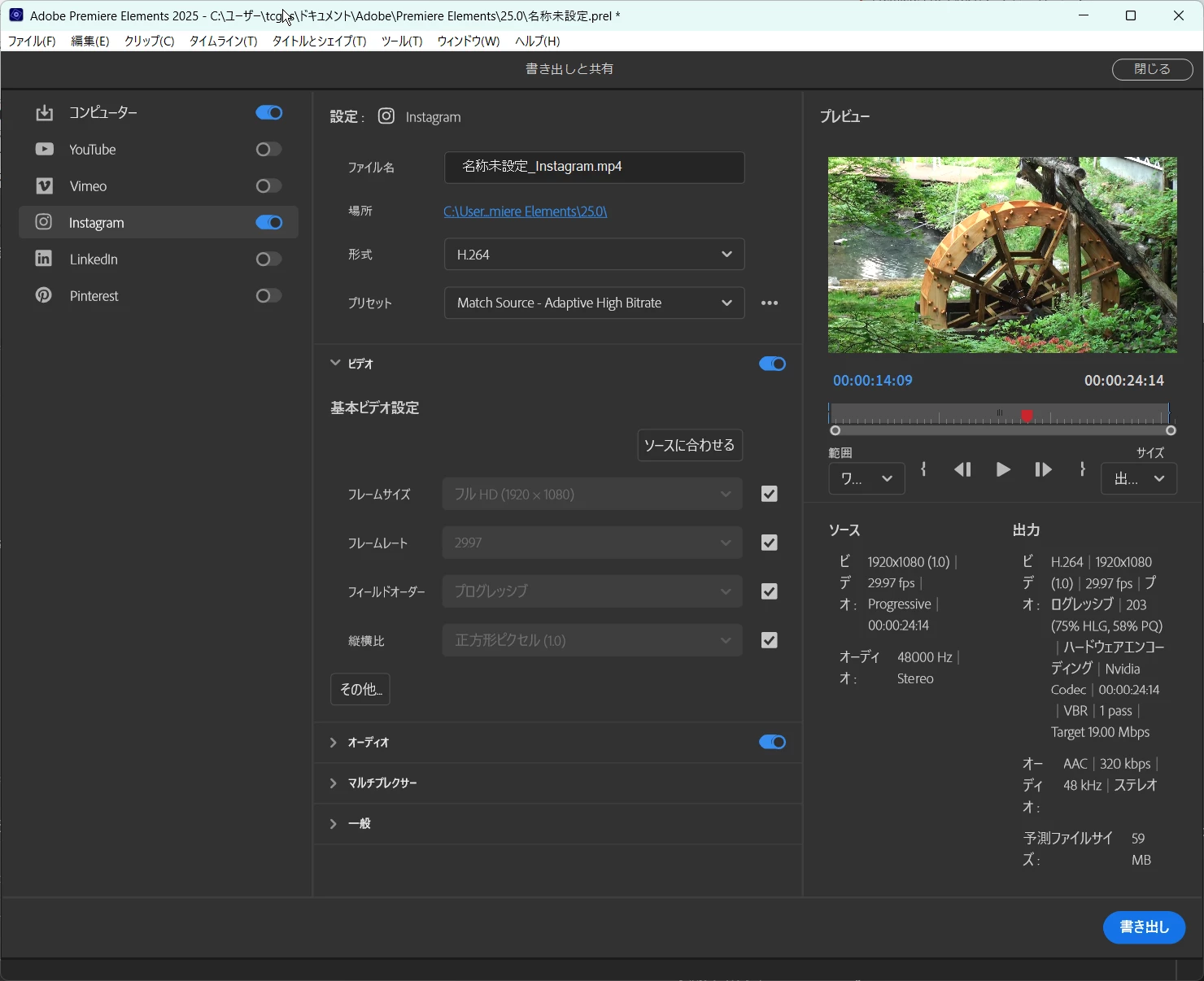Click the 閉じる button
1204x981 pixels.
[1152, 69]
